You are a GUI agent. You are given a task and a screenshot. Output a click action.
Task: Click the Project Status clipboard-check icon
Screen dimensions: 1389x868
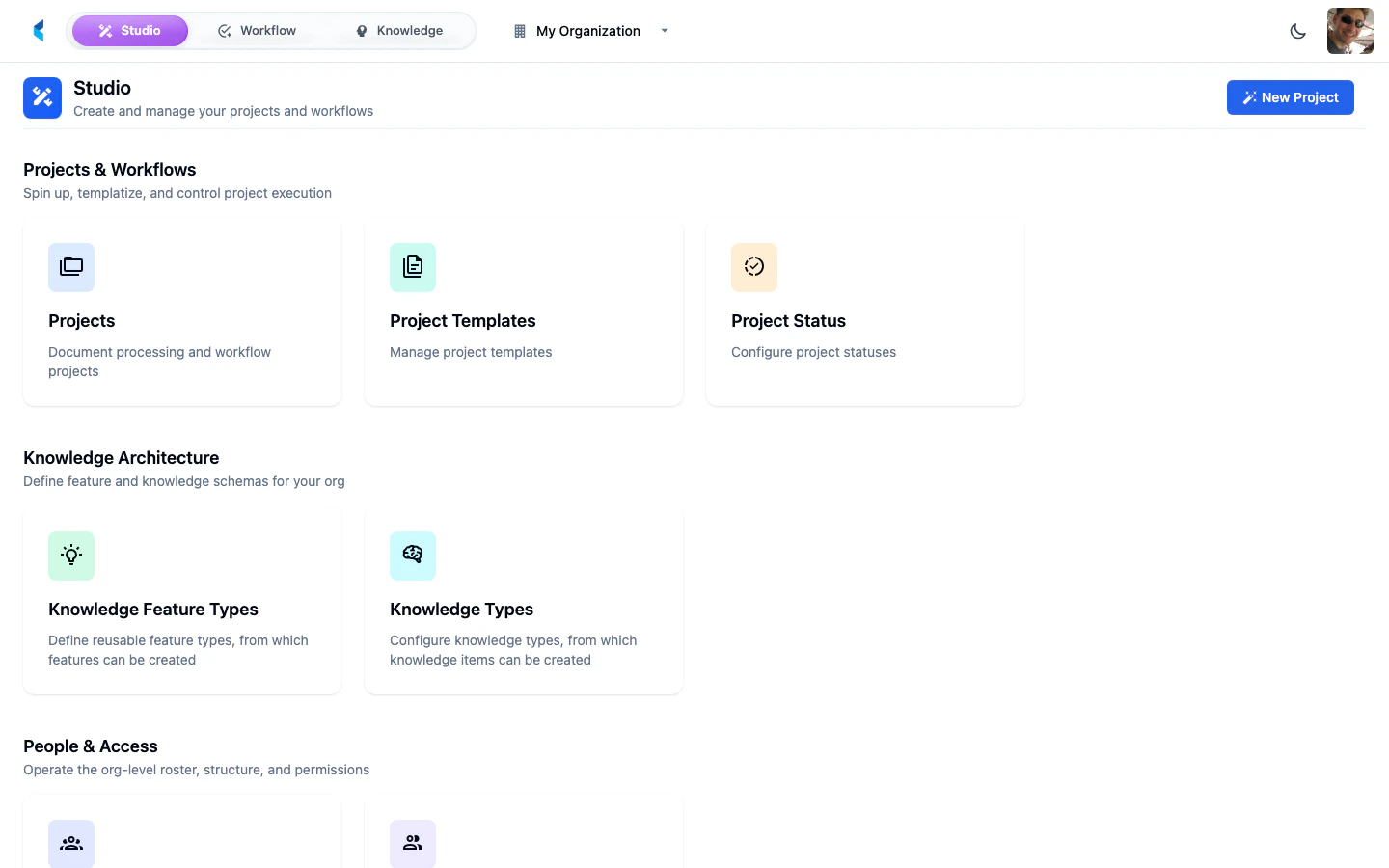click(754, 267)
